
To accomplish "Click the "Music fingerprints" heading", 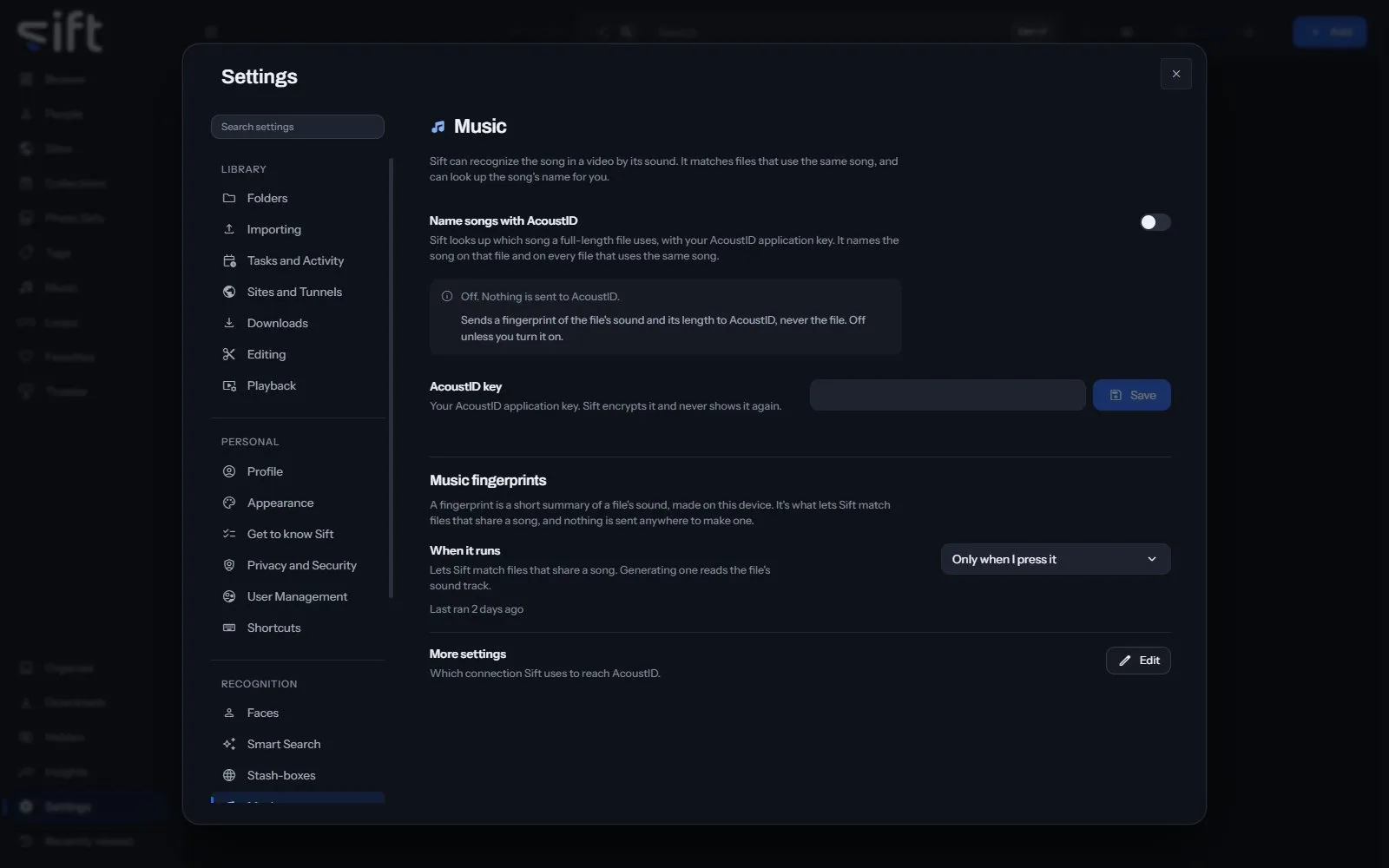I will (488, 480).
